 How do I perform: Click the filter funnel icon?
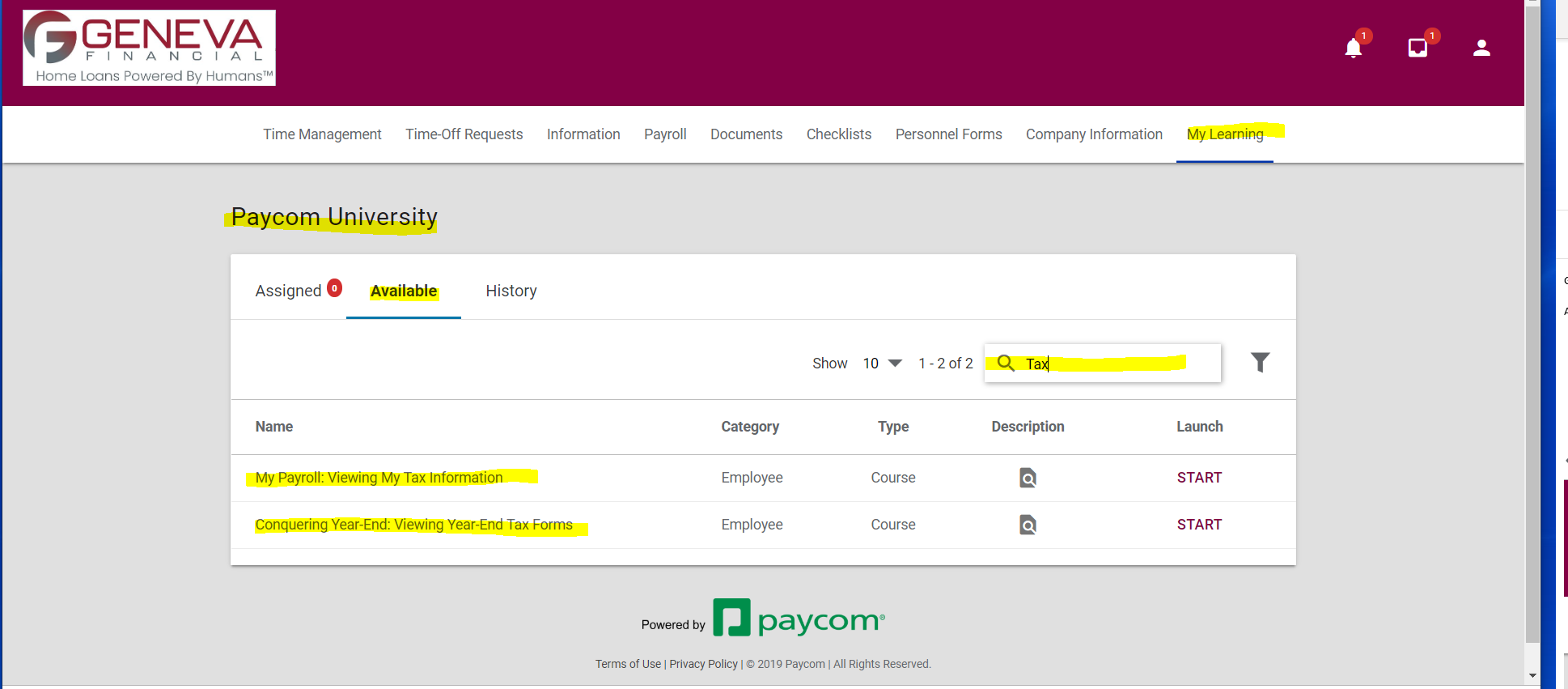(1260, 362)
